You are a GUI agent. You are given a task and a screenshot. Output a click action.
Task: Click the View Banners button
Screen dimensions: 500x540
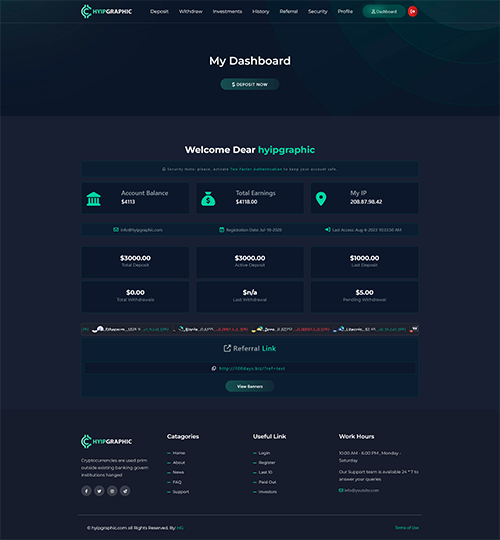pos(250,386)
